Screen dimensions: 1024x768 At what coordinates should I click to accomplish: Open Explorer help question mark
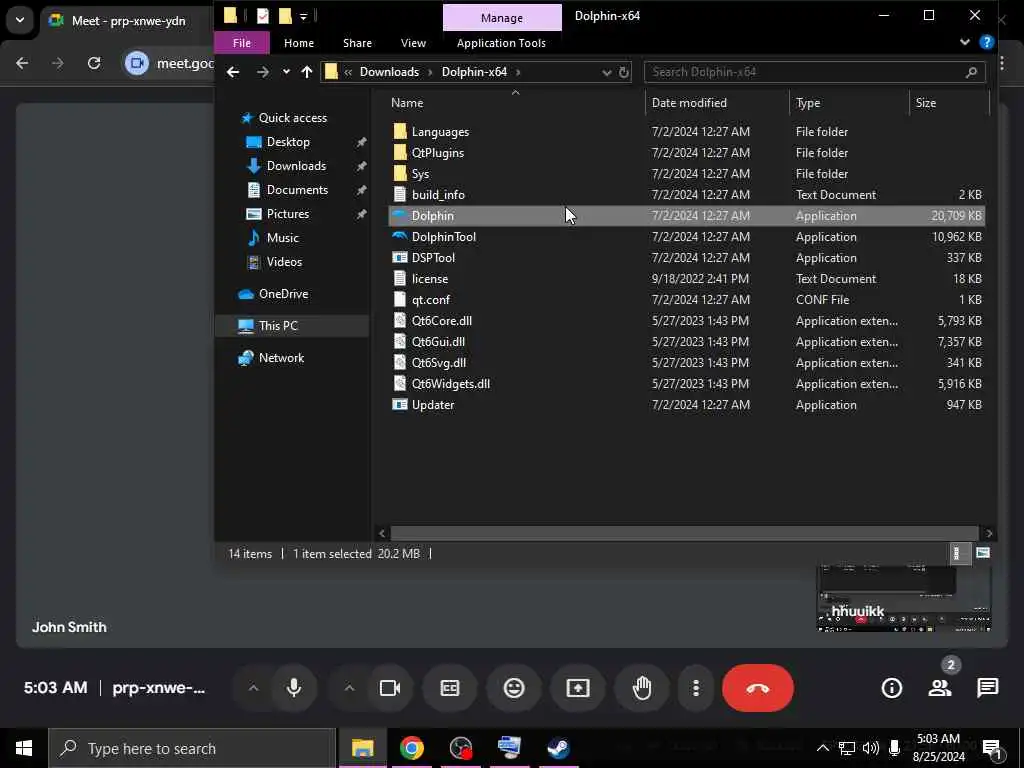click(x=986, y=42)
